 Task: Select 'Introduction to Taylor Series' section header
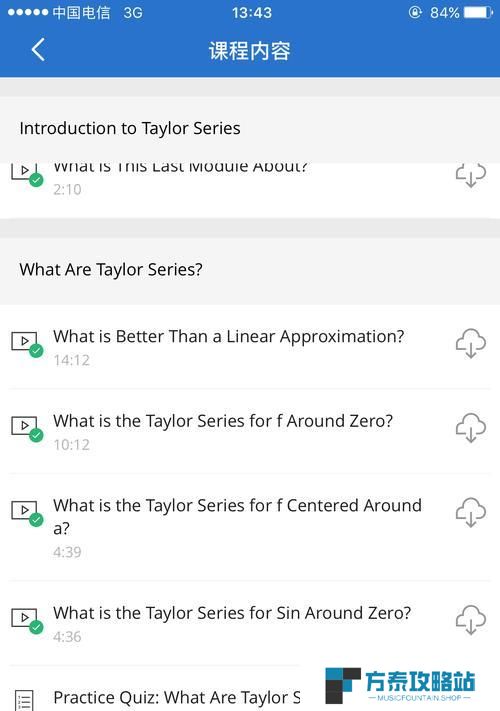(x=250, y=129)
